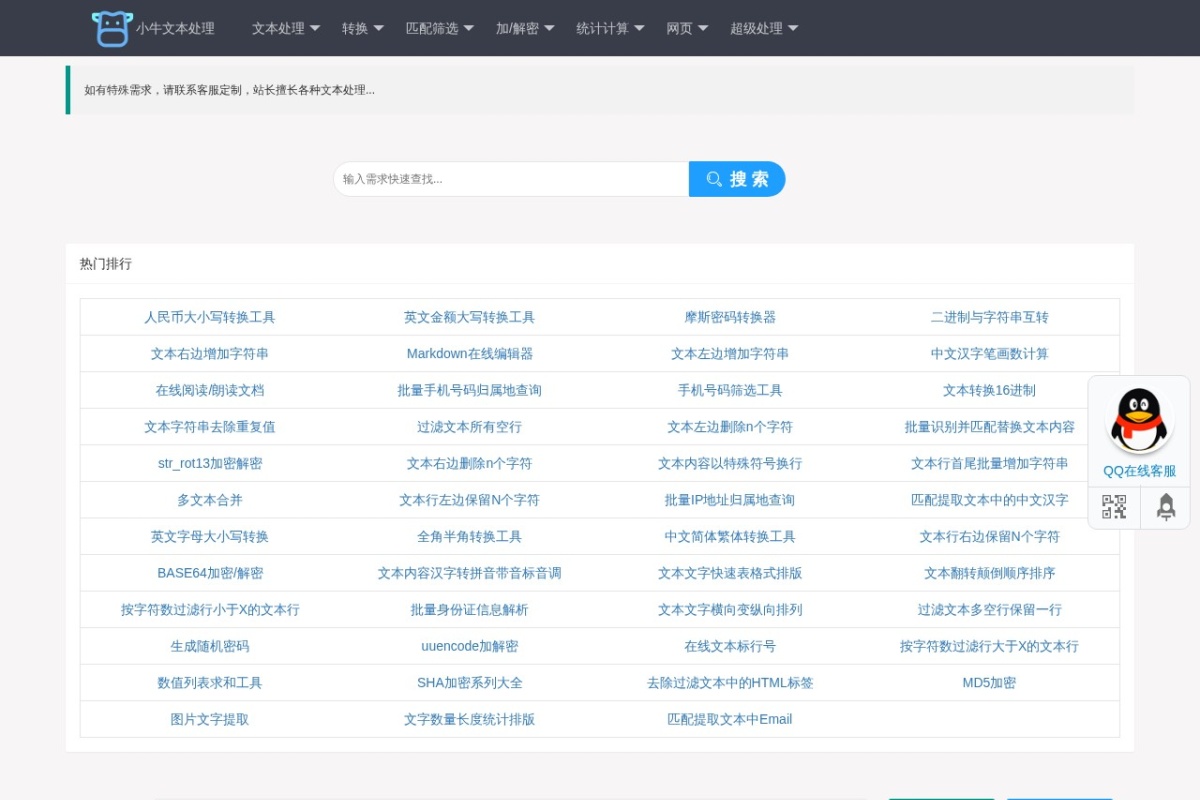Click the magnifier icon in search button
This screenshot has width=1200, height=800.
coord(714,179)
